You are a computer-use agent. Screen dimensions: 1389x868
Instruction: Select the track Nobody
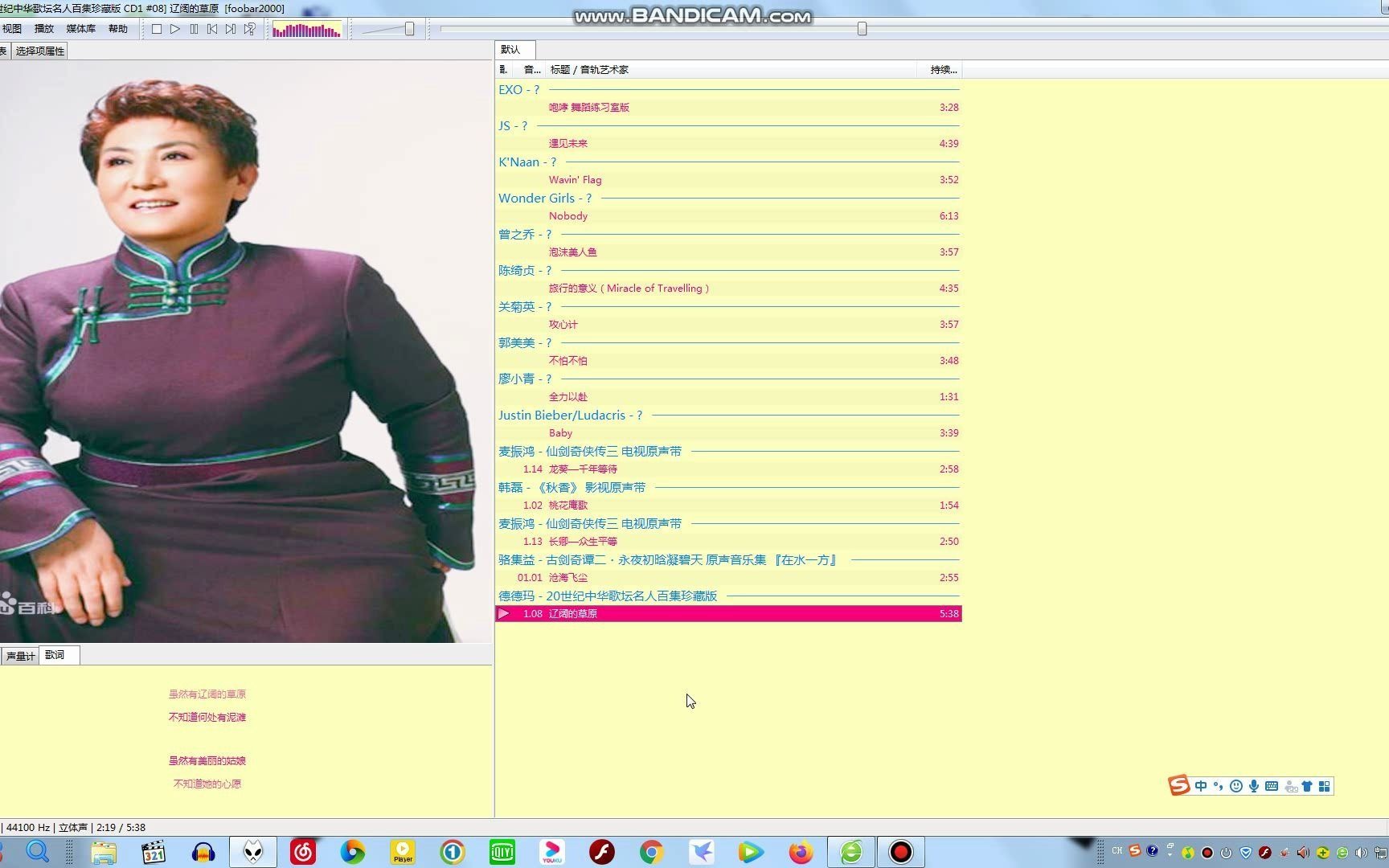(x=728, y=216)
